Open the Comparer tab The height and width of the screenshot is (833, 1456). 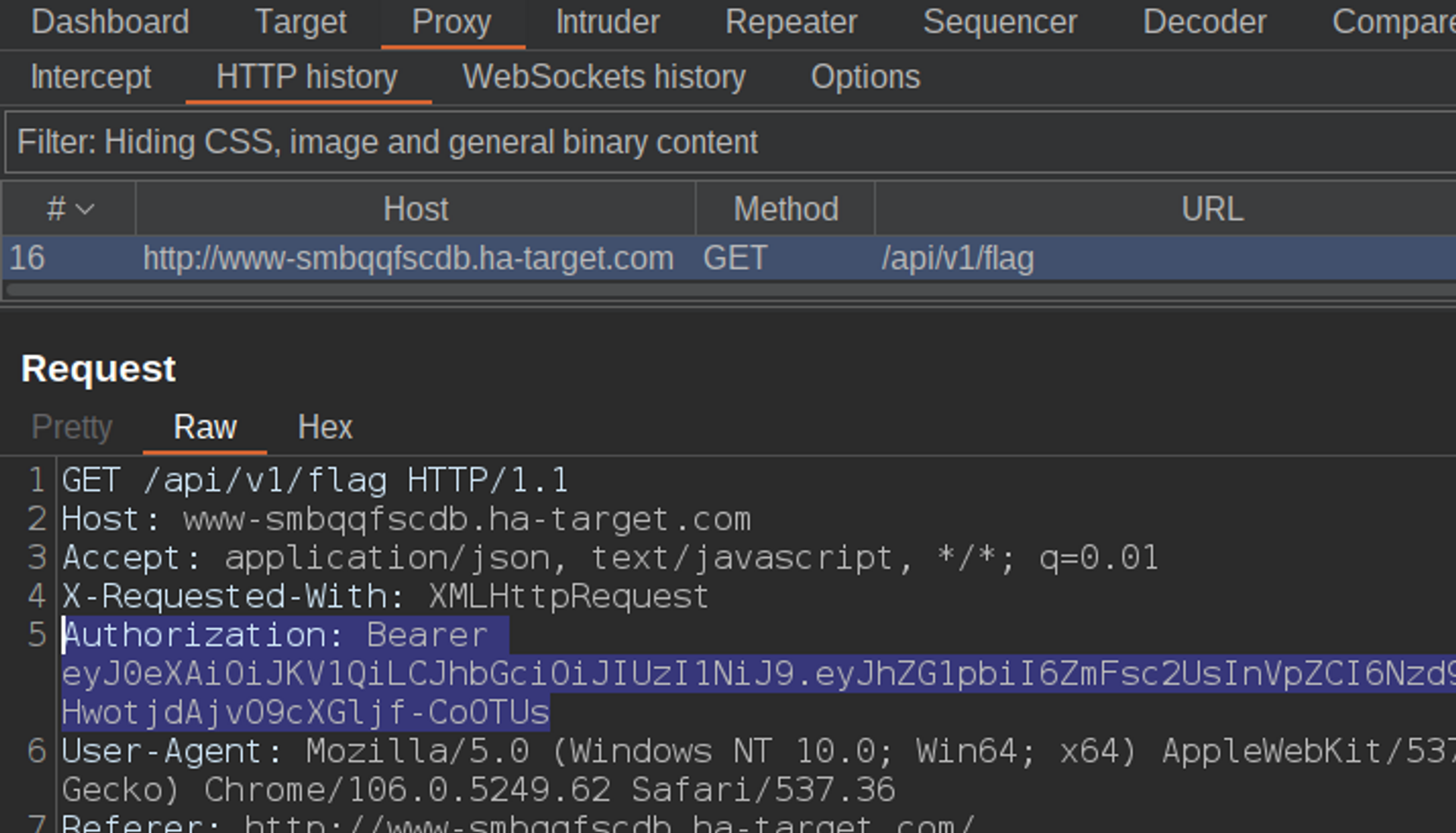1394,22
